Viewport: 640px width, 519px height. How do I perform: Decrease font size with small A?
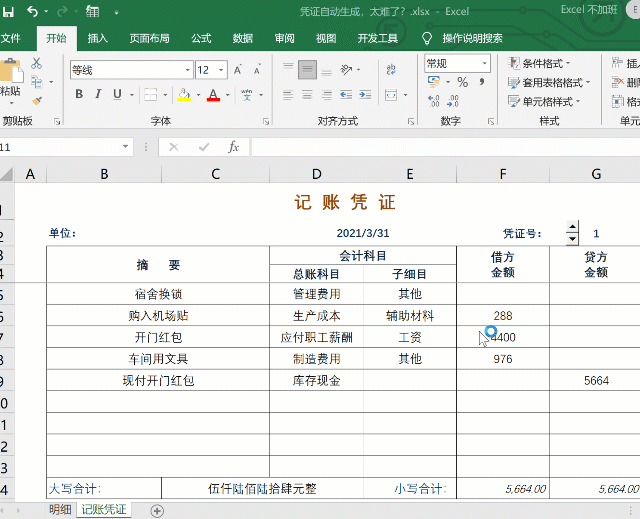pos(257,70)
